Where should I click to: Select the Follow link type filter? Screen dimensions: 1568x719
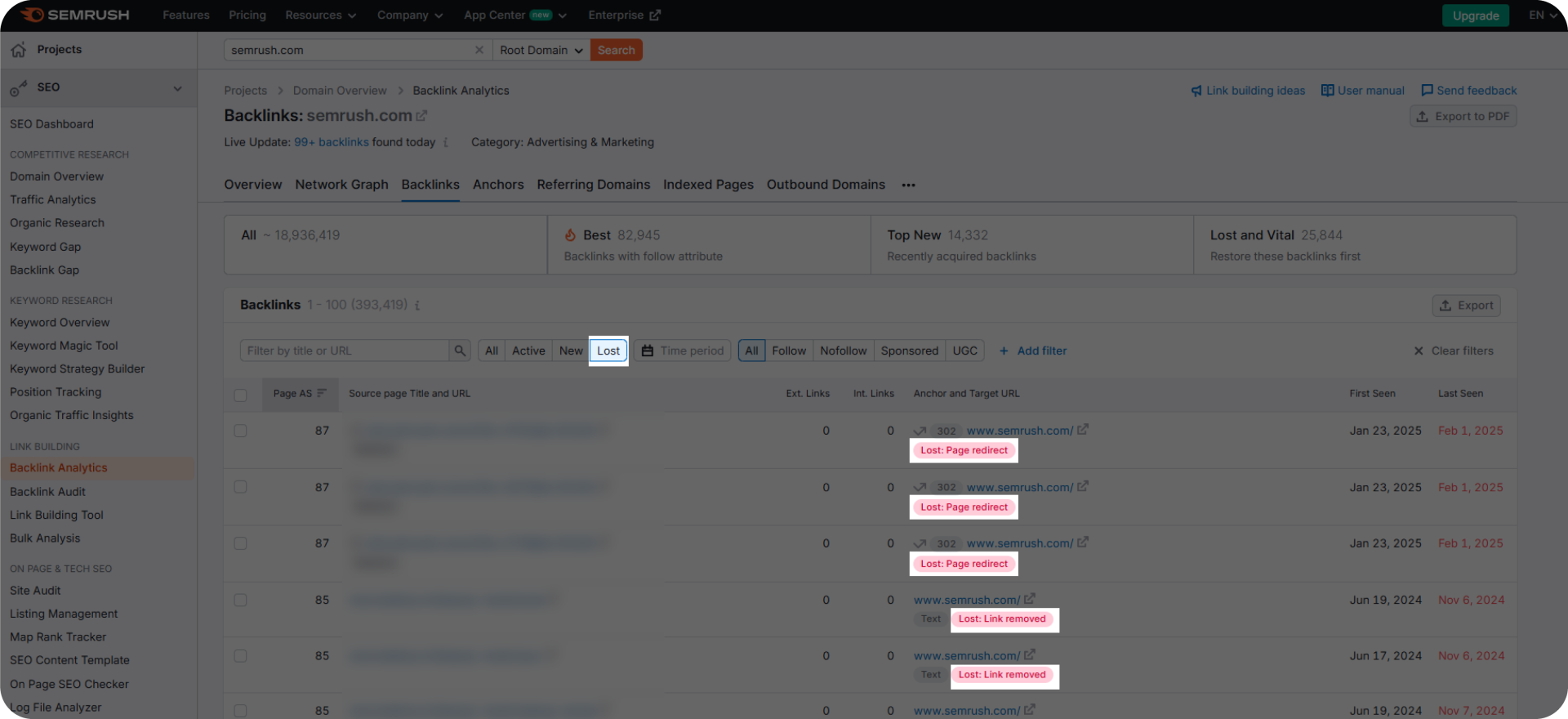pyautogui.click(x=789, y=351)
